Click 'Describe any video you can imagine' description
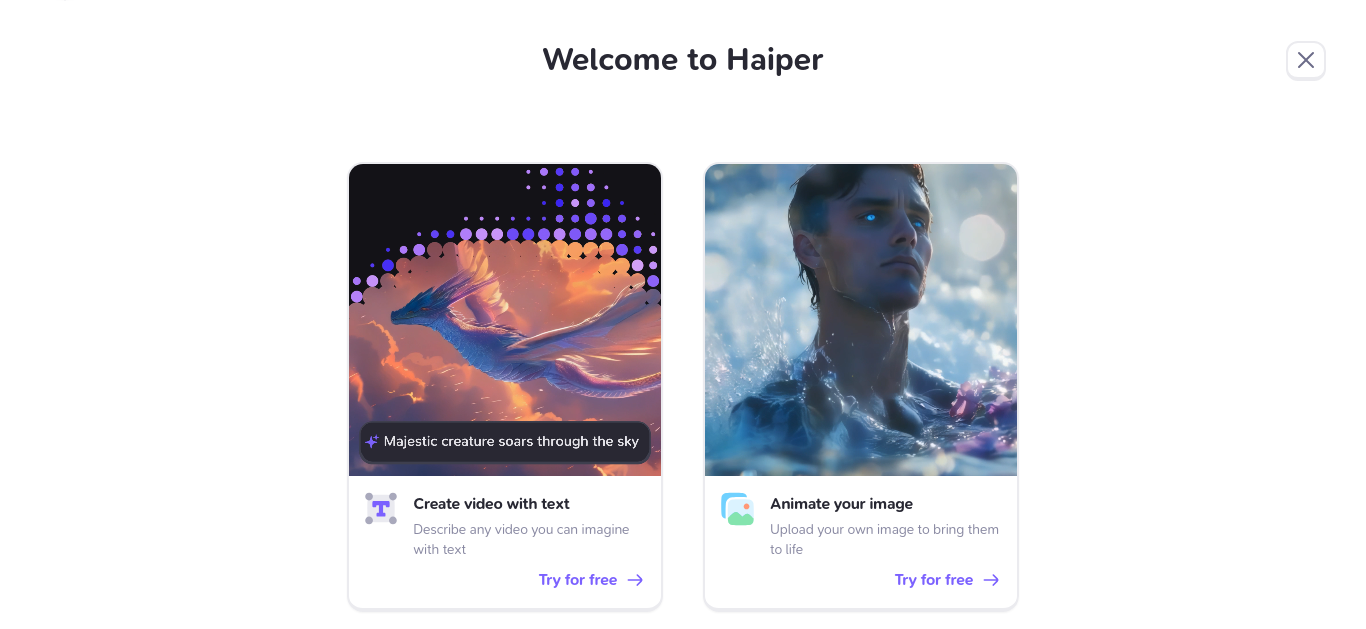The width and height of the screenshot is (1366, 629). [521, 529]
